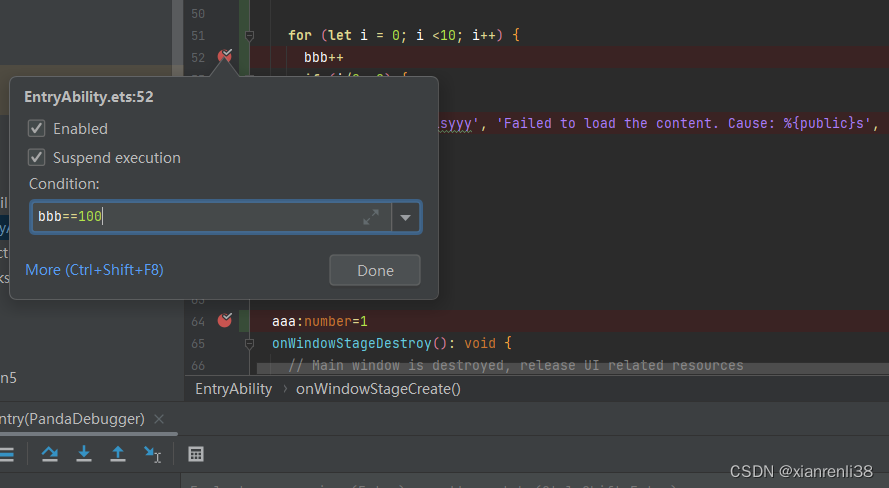Click code line aaa:number=1
This screenshot has height=488, width=889.
click(320, 321)
